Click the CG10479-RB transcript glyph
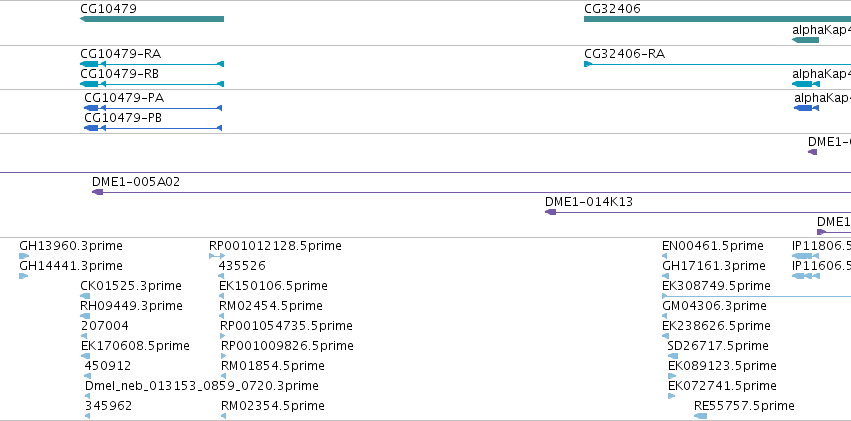This screenshot has height=421, width=851. [x=152, y=84]
